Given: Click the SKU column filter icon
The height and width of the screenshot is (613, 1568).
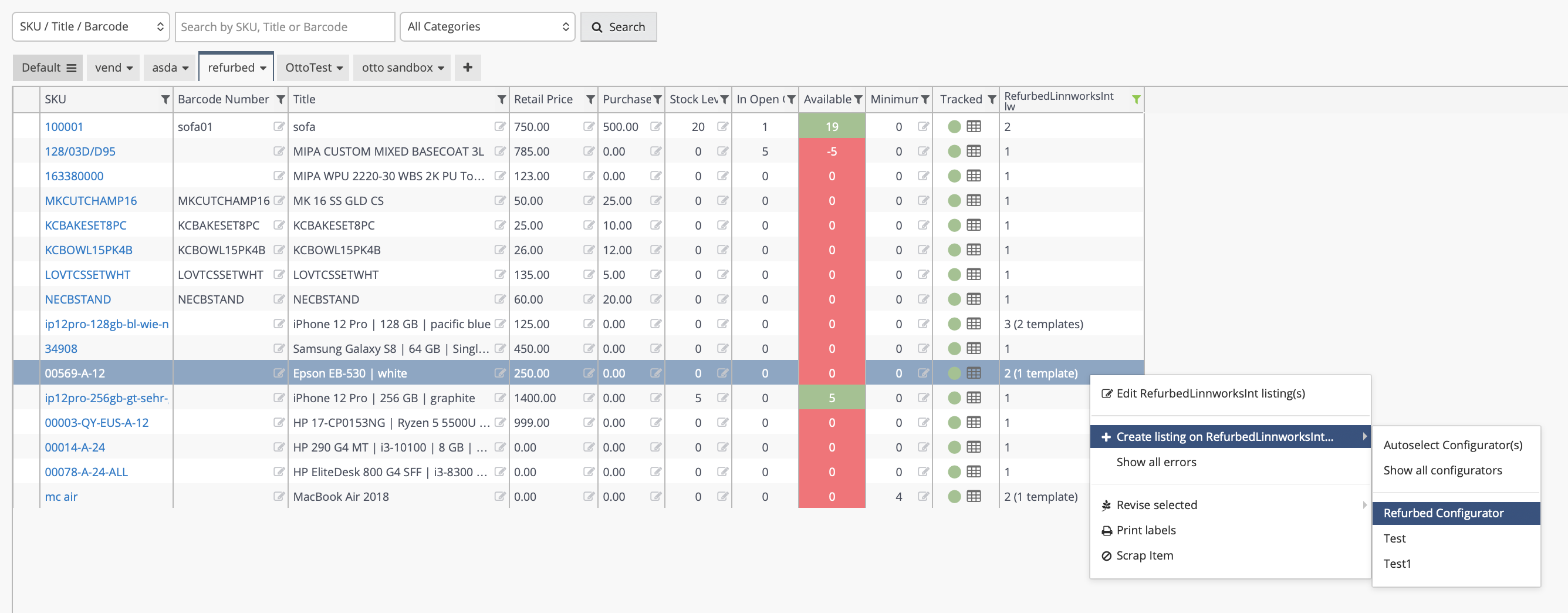Looking at the screenshot, I should [x=165, y=99].
